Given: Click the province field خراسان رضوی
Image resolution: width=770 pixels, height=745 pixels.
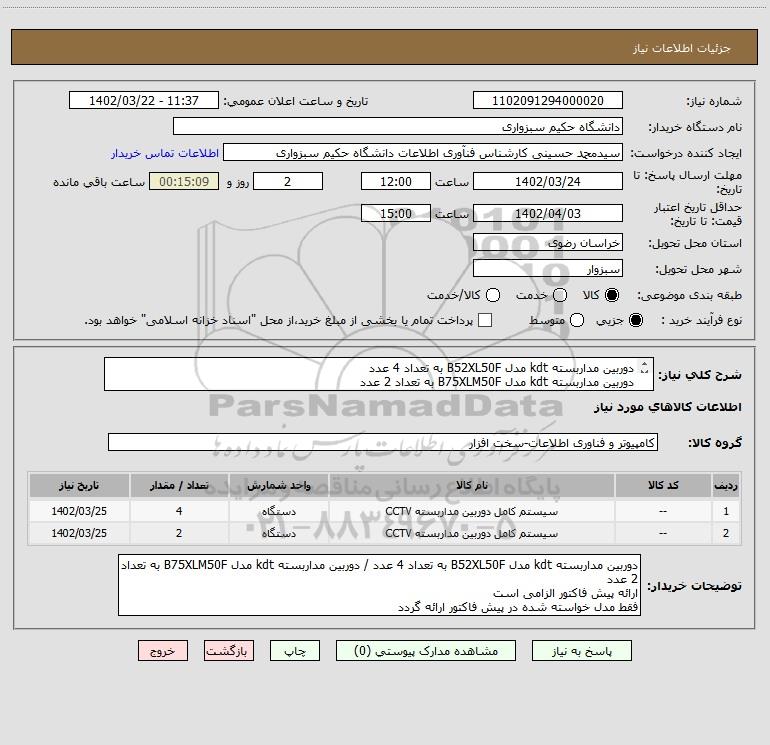Looking at the screenshot, I should point(548,243).
